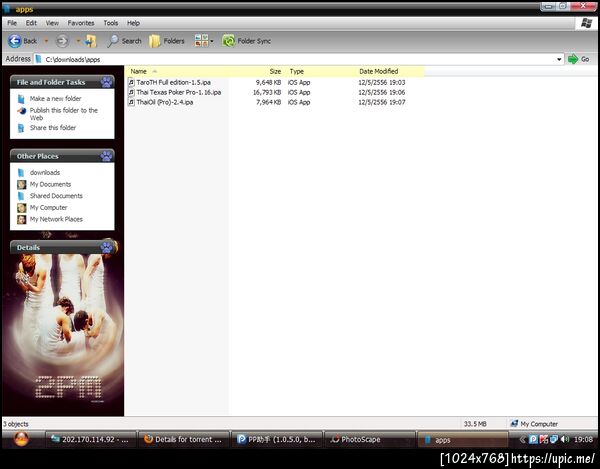Open the Forward history dropdown arrow

click(x=78, y=41)
